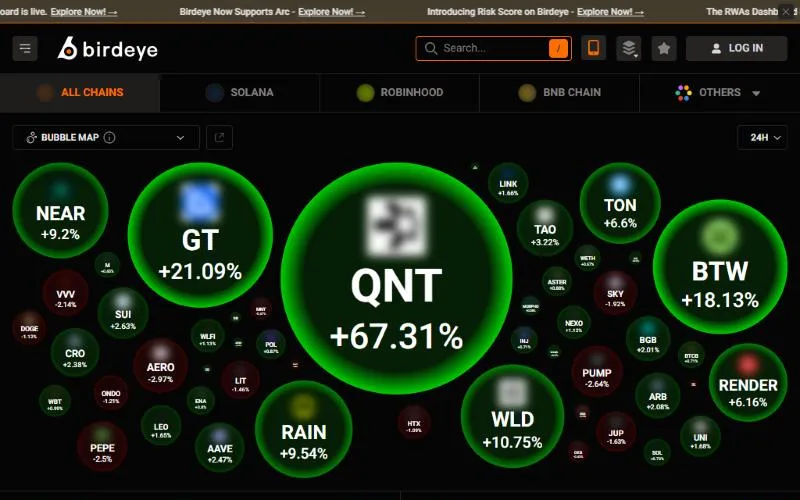
Task: Open favorites star icon
Action: [x=664, y=48]
